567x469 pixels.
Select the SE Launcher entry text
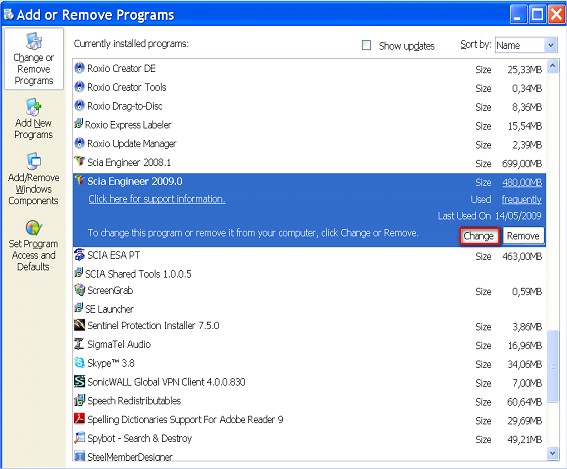tap(109, 309)
